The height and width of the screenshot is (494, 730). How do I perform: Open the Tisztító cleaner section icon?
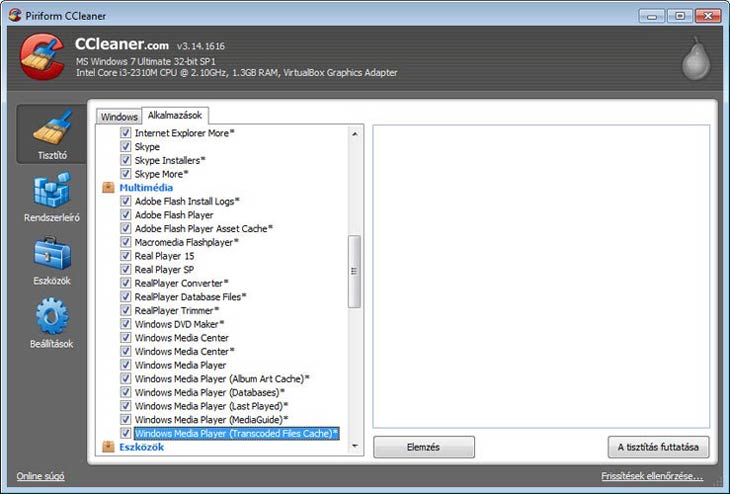coord(53,127)
